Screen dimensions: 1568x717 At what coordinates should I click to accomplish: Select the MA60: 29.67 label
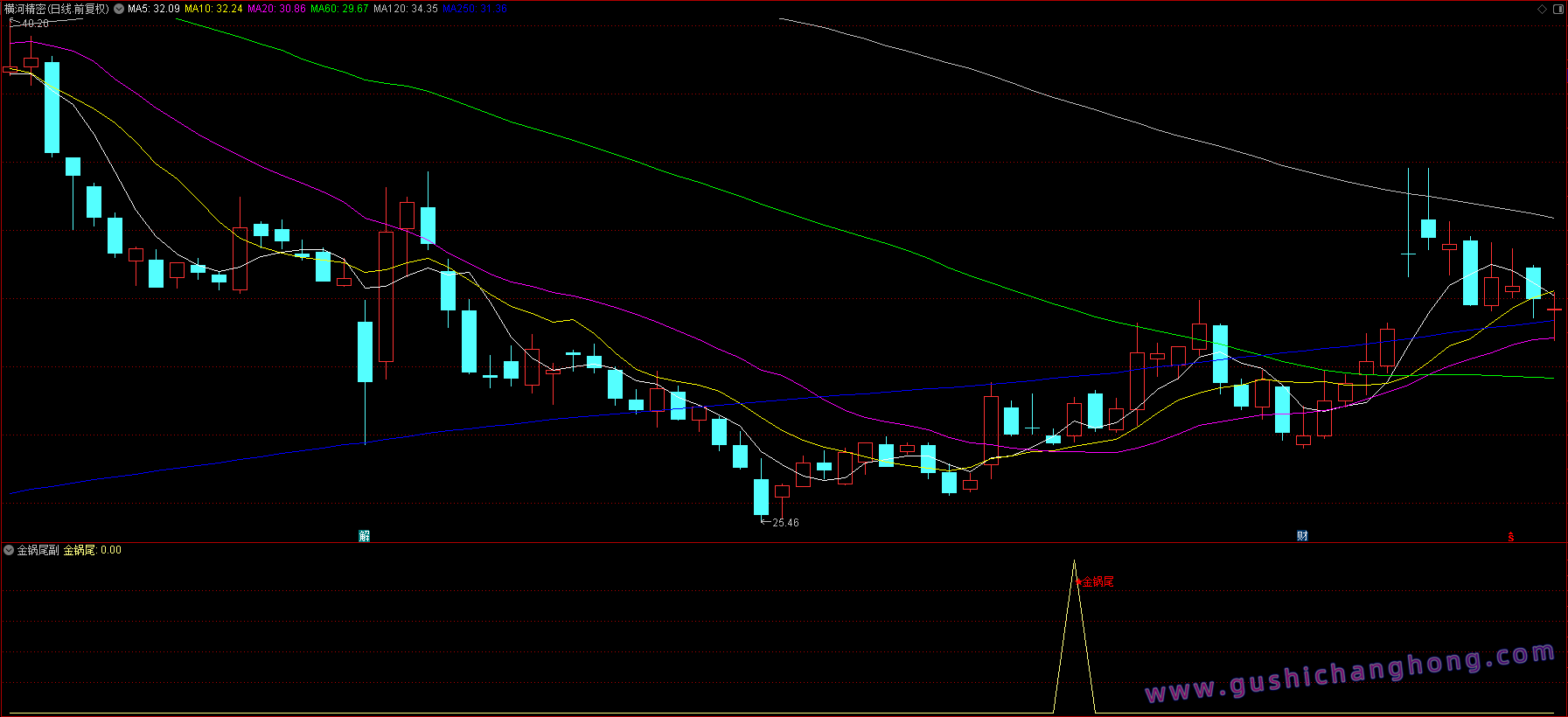coord(339,9)
